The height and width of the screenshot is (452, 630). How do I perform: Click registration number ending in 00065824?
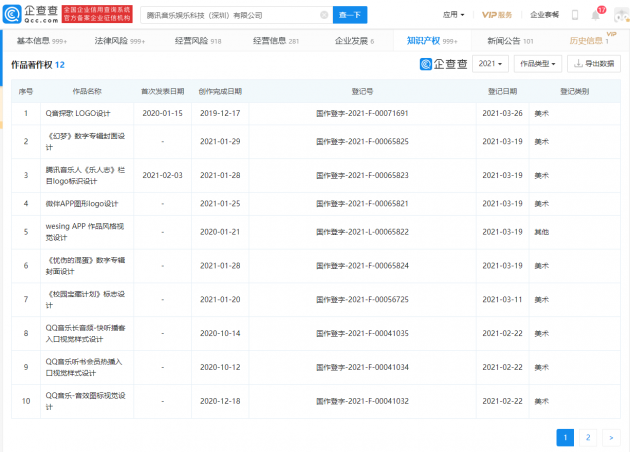click(x=362, y=266)
